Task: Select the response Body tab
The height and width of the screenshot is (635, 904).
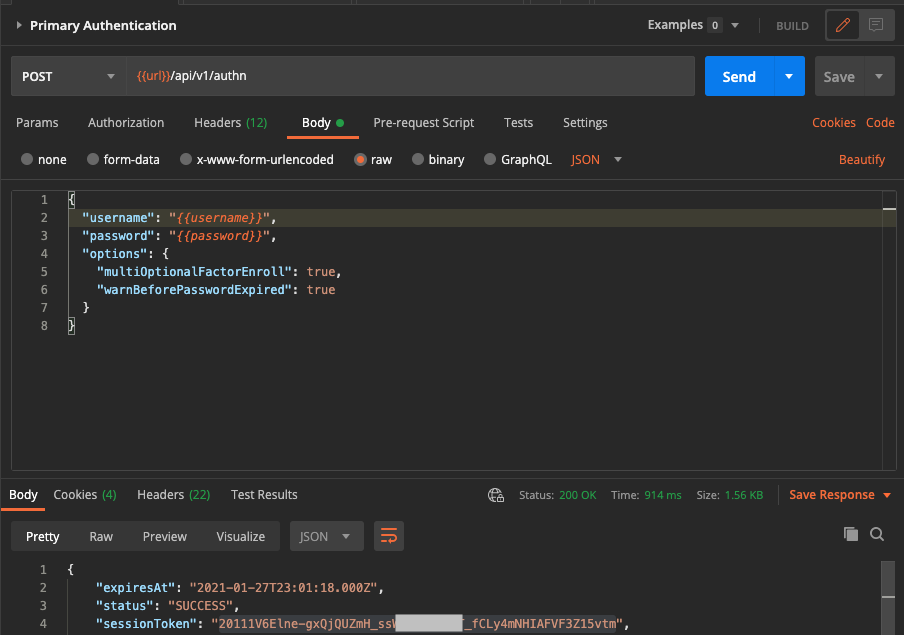Action: click(23, 495)
